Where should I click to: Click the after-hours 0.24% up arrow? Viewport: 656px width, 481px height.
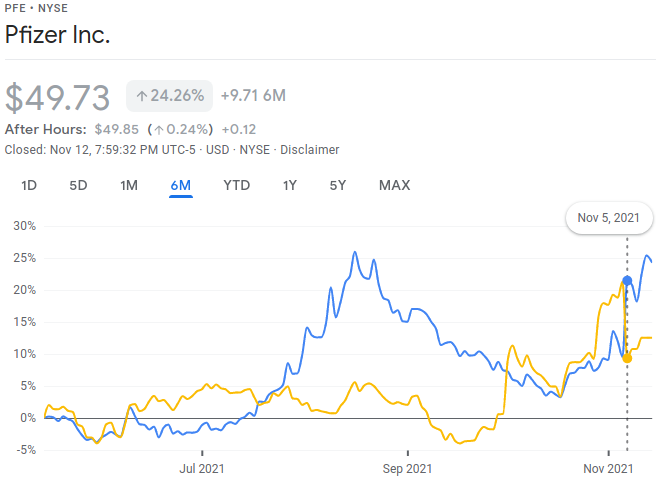[x=159, y=129]
